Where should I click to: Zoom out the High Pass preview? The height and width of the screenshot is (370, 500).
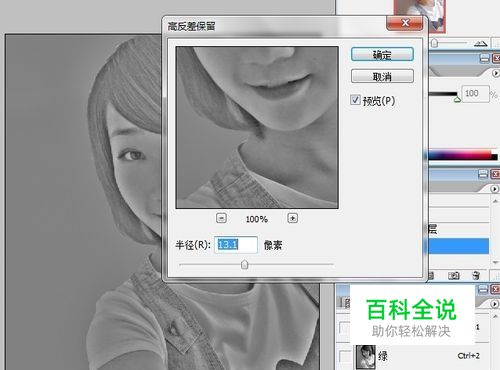tap(221, 218)
